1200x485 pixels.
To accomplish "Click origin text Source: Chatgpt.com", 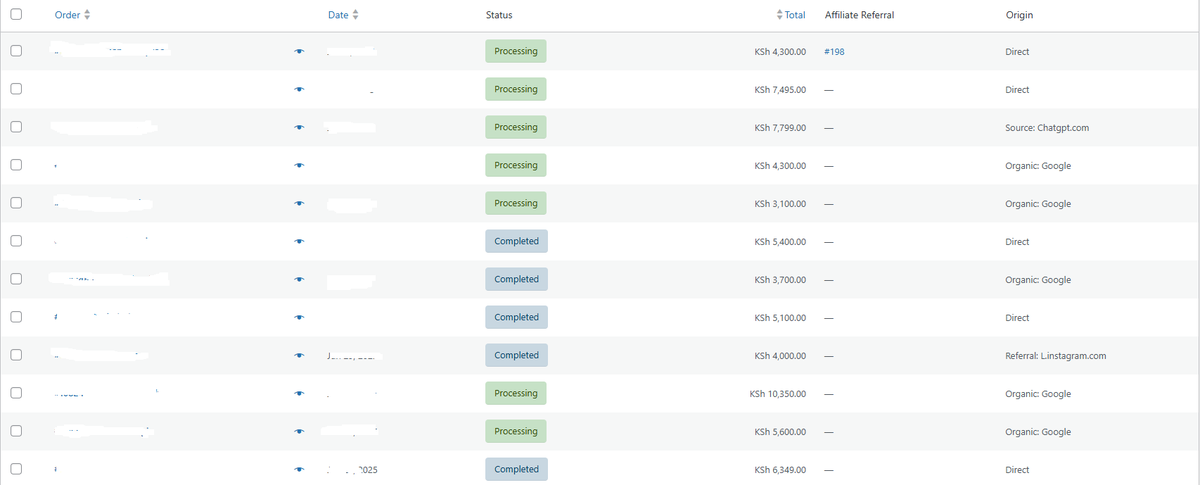I will click(x=1046, y=128).
